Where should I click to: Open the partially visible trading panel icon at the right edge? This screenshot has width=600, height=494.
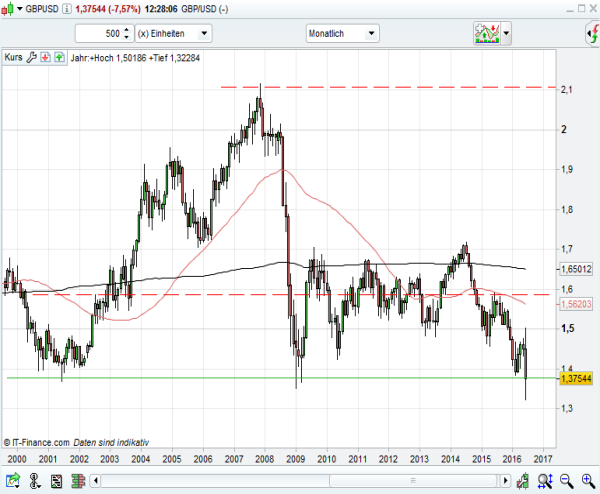coord(593,33)
